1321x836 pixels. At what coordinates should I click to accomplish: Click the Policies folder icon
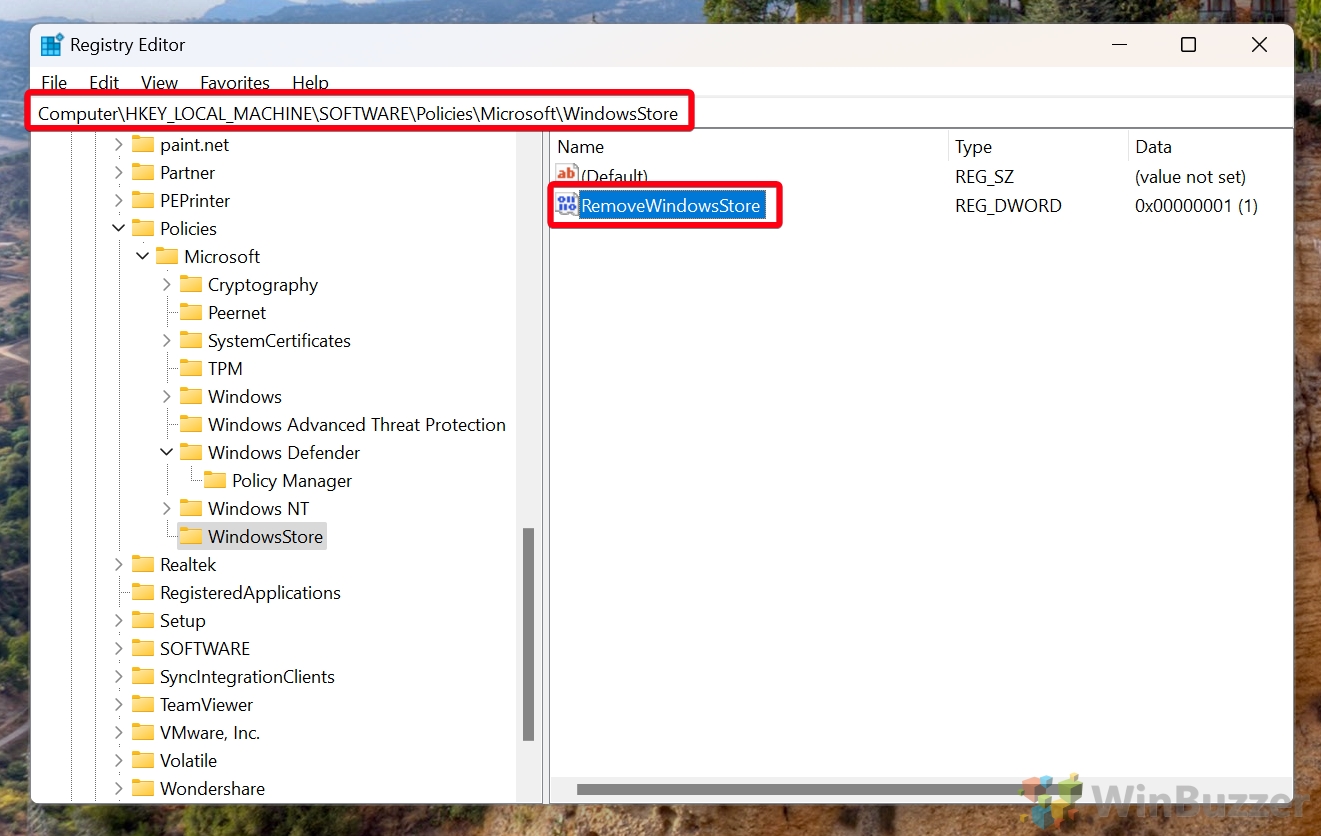[x=143, y=229]
